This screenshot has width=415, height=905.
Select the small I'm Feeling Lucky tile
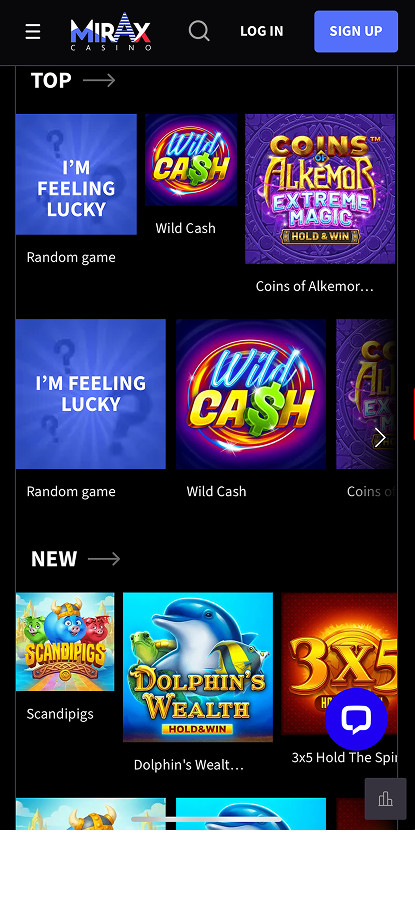coord(76,174)
